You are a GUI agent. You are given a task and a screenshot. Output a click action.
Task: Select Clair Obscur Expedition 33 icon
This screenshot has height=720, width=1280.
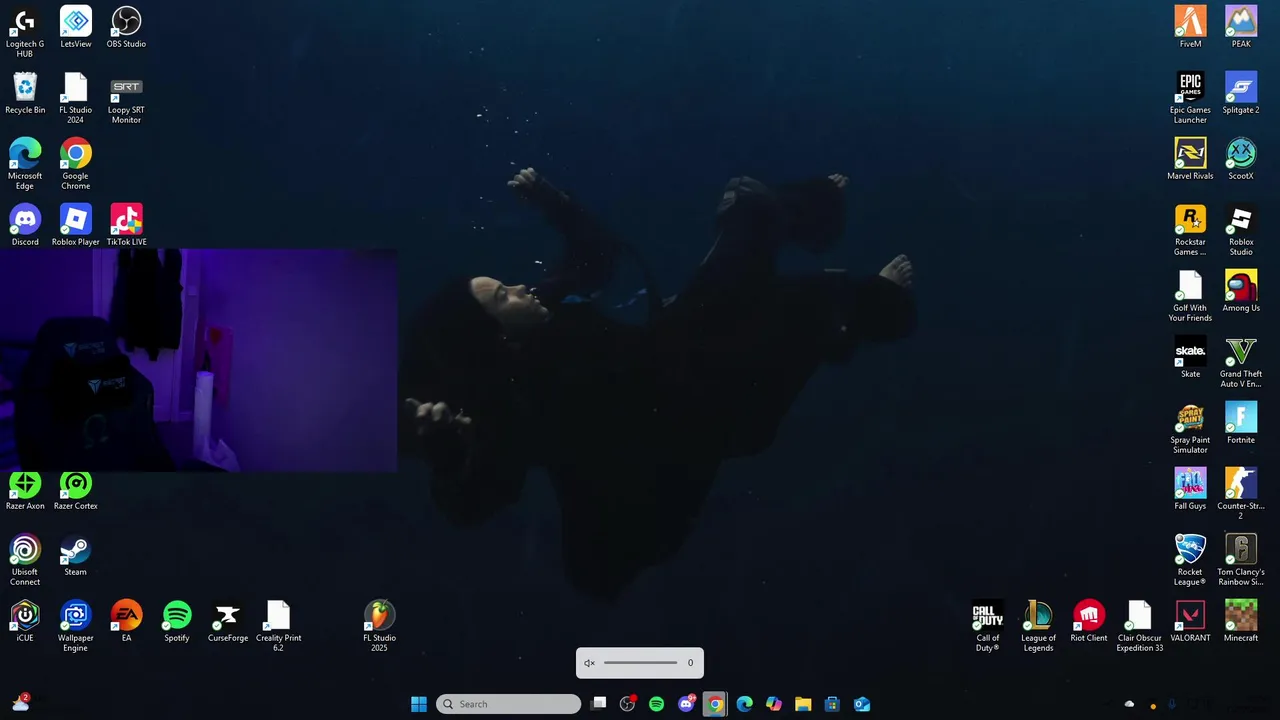click(1139, 626)
